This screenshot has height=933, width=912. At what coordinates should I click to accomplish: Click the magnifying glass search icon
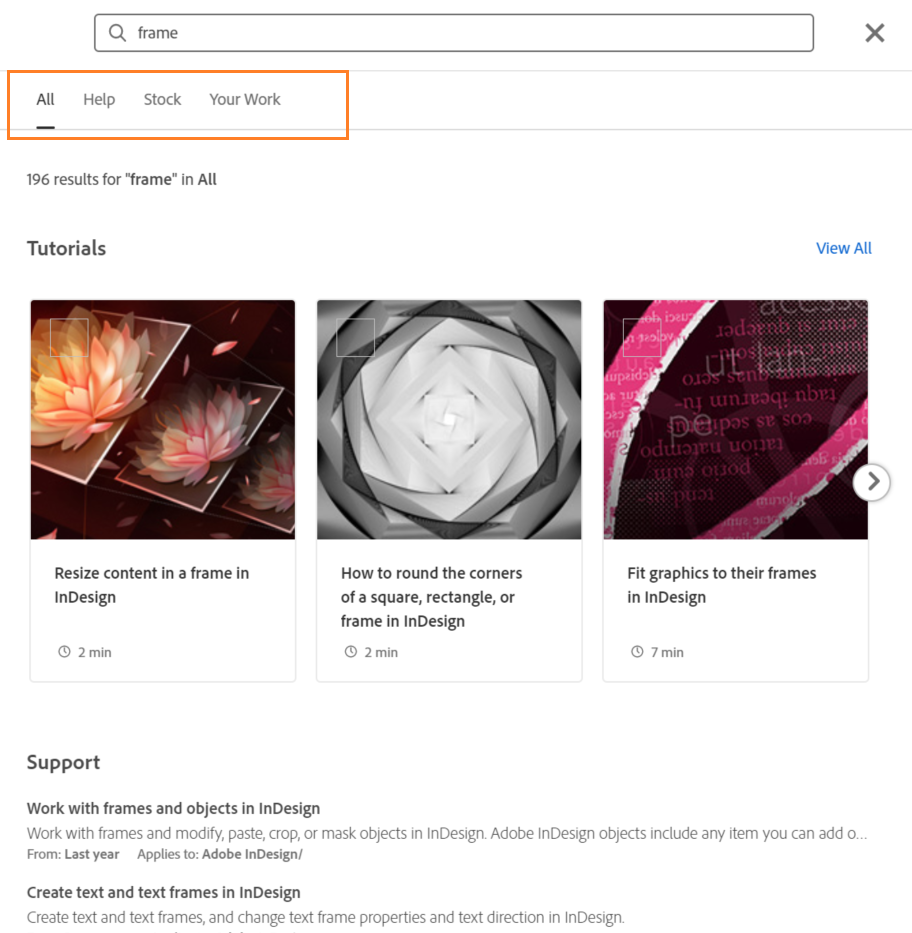(117, 33)
